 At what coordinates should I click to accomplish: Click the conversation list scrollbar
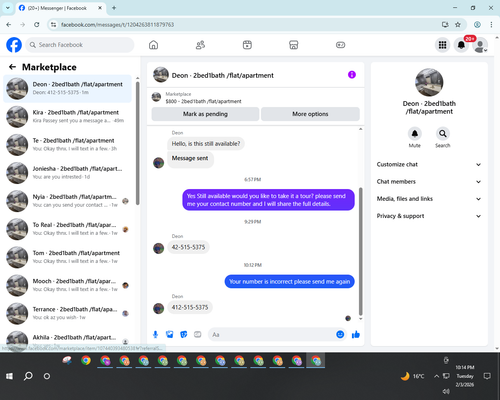click(138, 143)
